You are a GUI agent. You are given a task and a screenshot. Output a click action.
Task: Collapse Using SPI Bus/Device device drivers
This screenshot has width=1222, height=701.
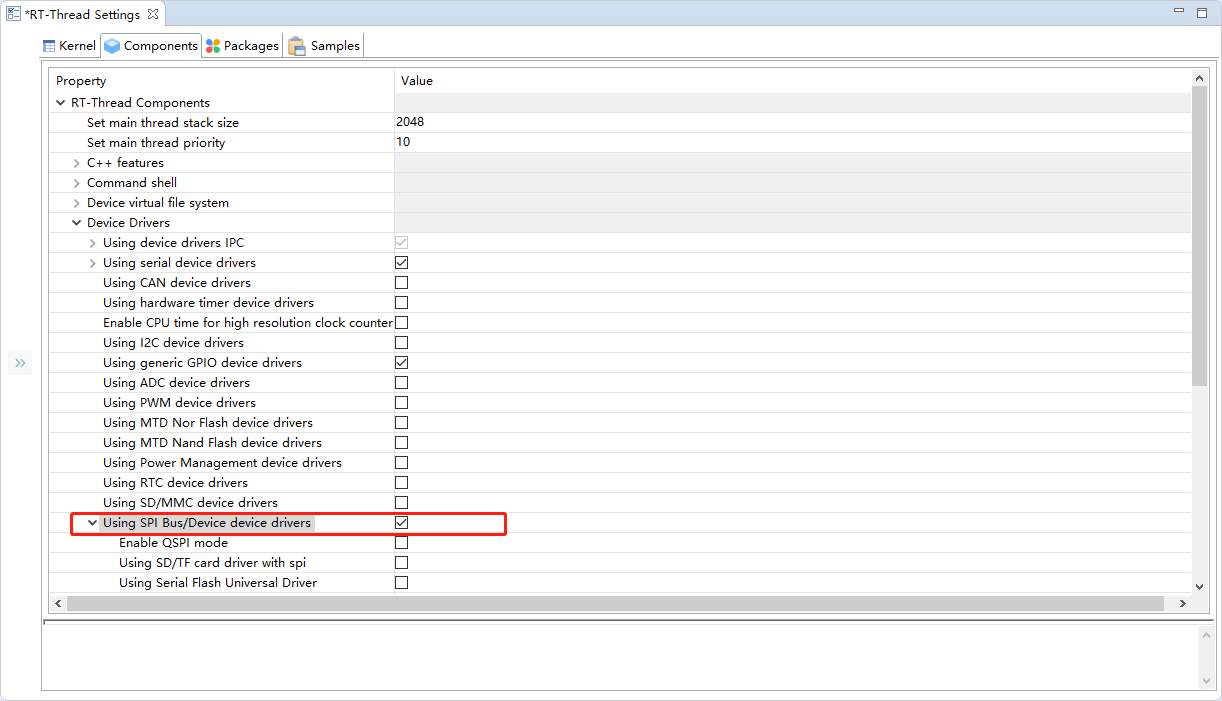(x=93, y=523)
